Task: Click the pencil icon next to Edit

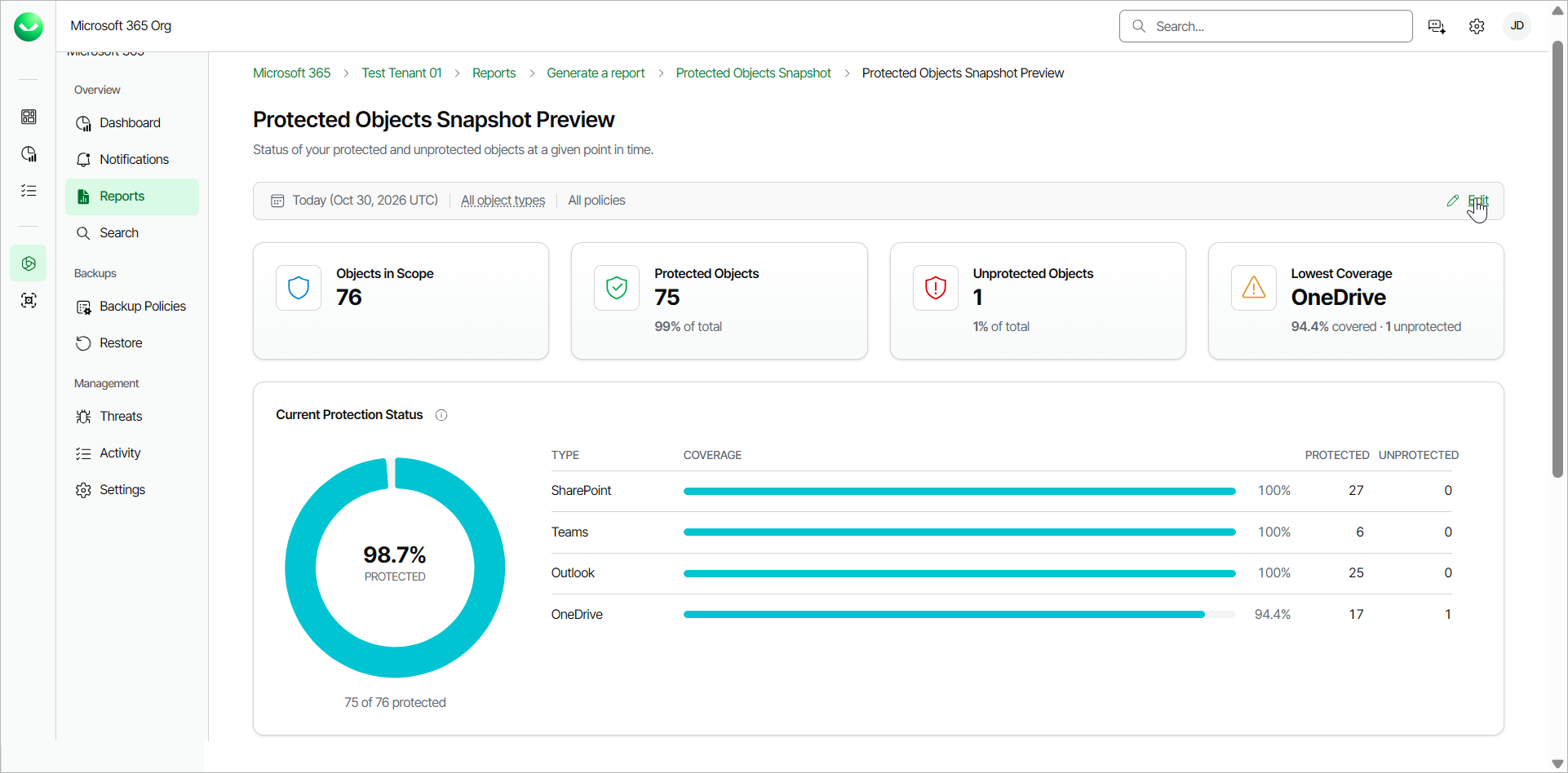Action: click(x=1452, y=201)
